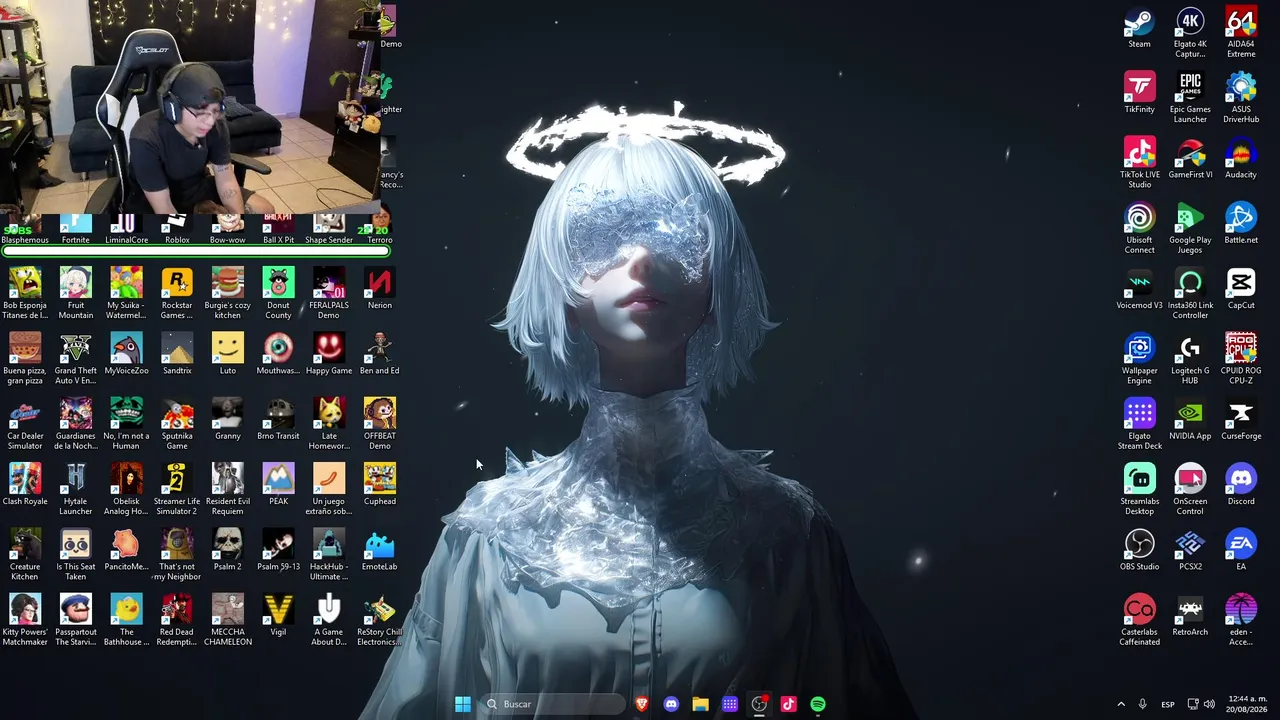1280x720 pixels.
Task: Open File Explorer from the taskbar
Action: [700, 704]
